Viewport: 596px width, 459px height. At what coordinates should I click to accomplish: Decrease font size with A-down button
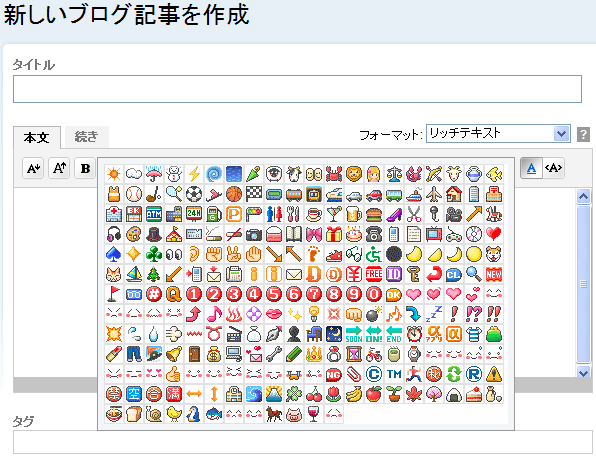[33, 168]
